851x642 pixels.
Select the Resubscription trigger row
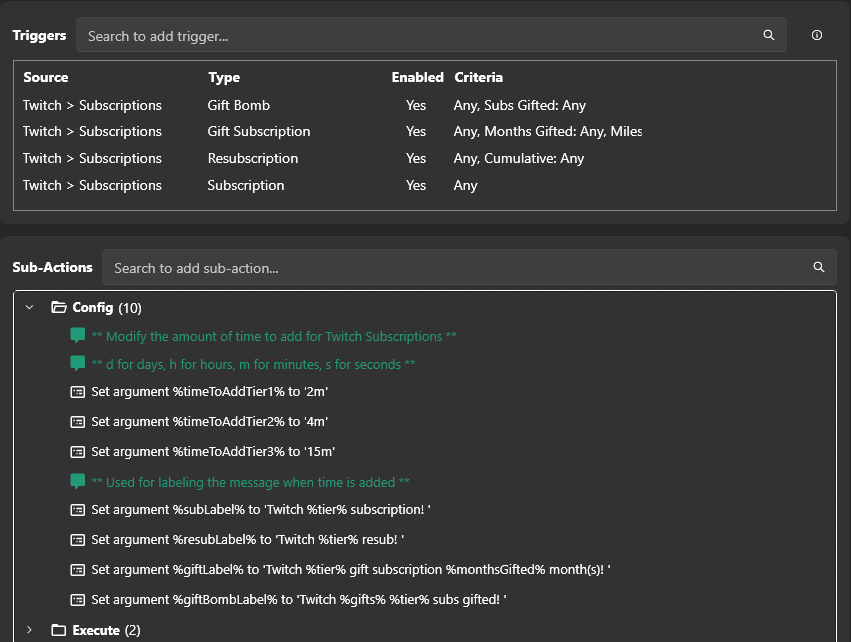252,158
